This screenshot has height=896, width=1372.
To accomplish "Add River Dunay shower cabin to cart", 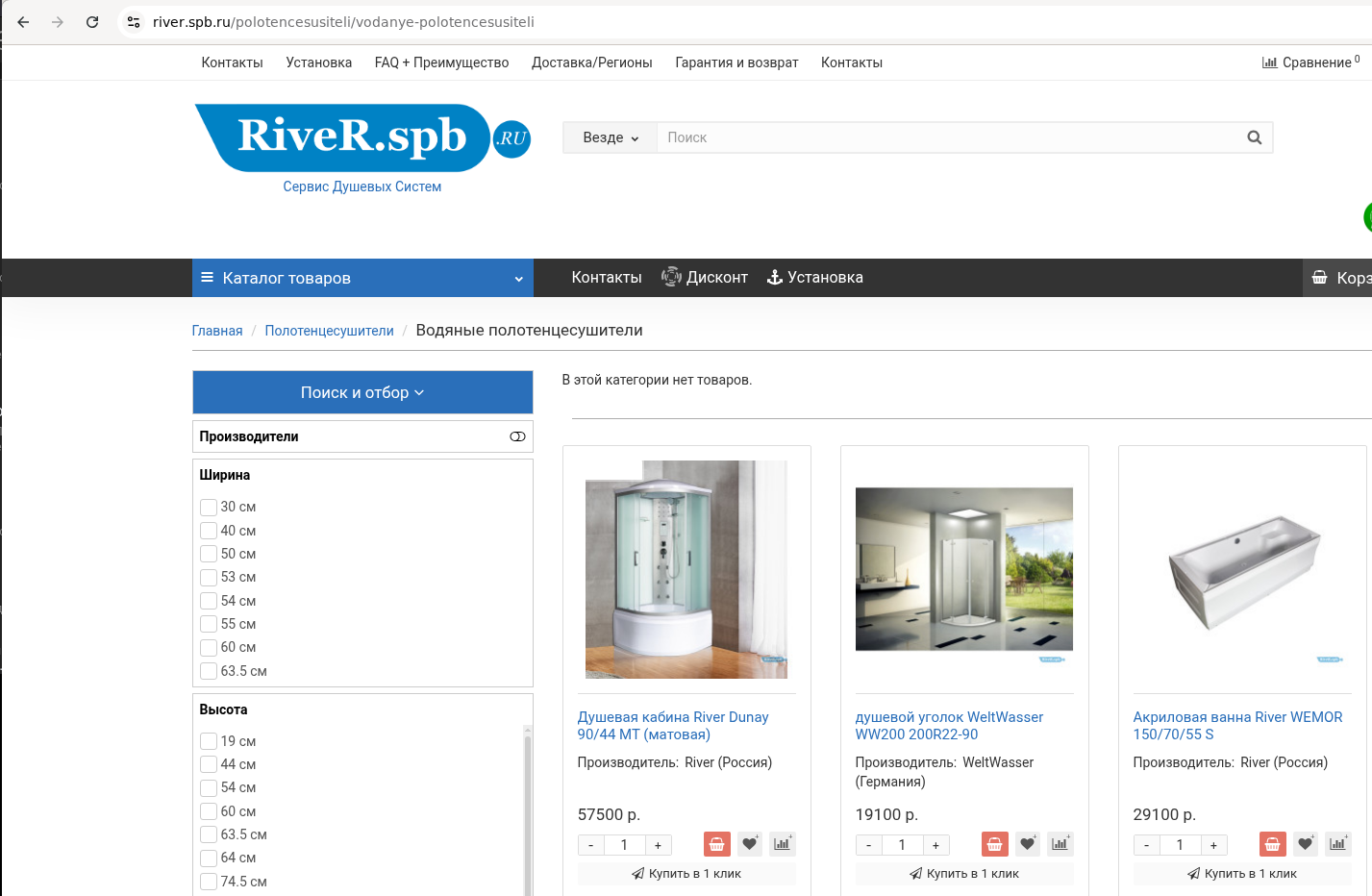I will pos(716,844).
